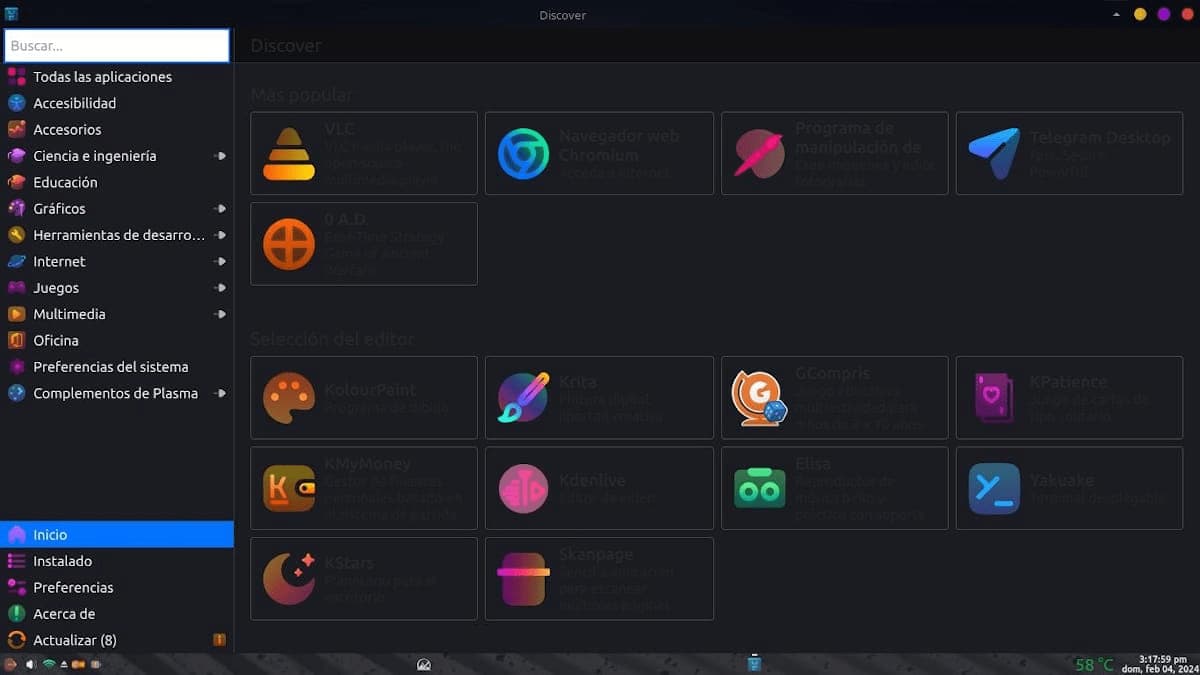Go to the Inicio page
This screenshot has height=675, width=1200.
[x=117, y=534]
